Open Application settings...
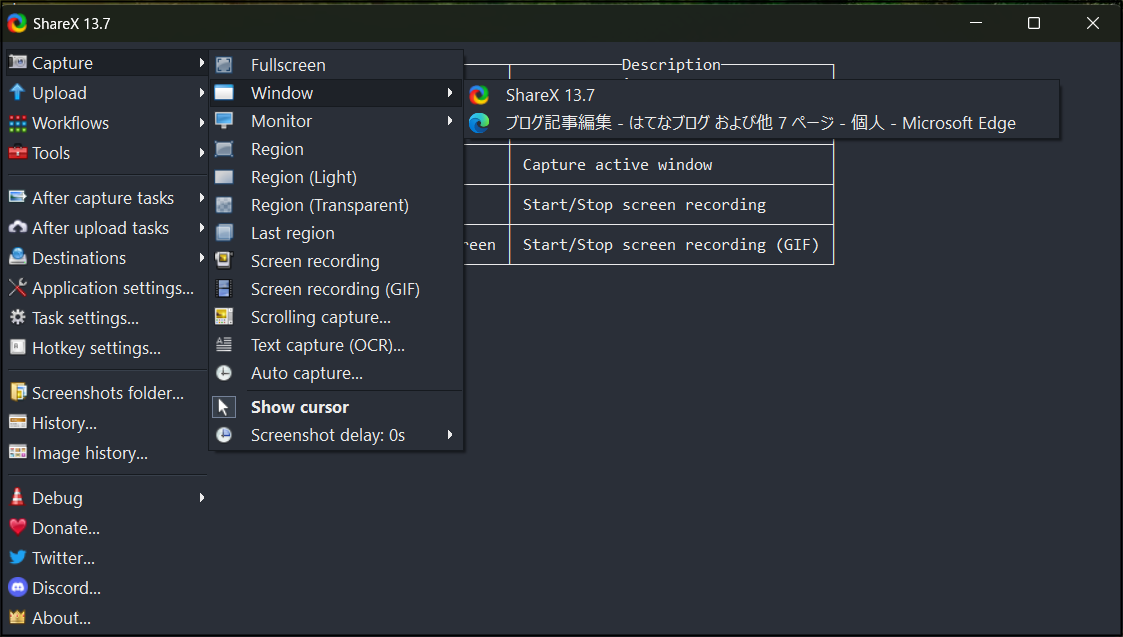 tap(105, 288)
